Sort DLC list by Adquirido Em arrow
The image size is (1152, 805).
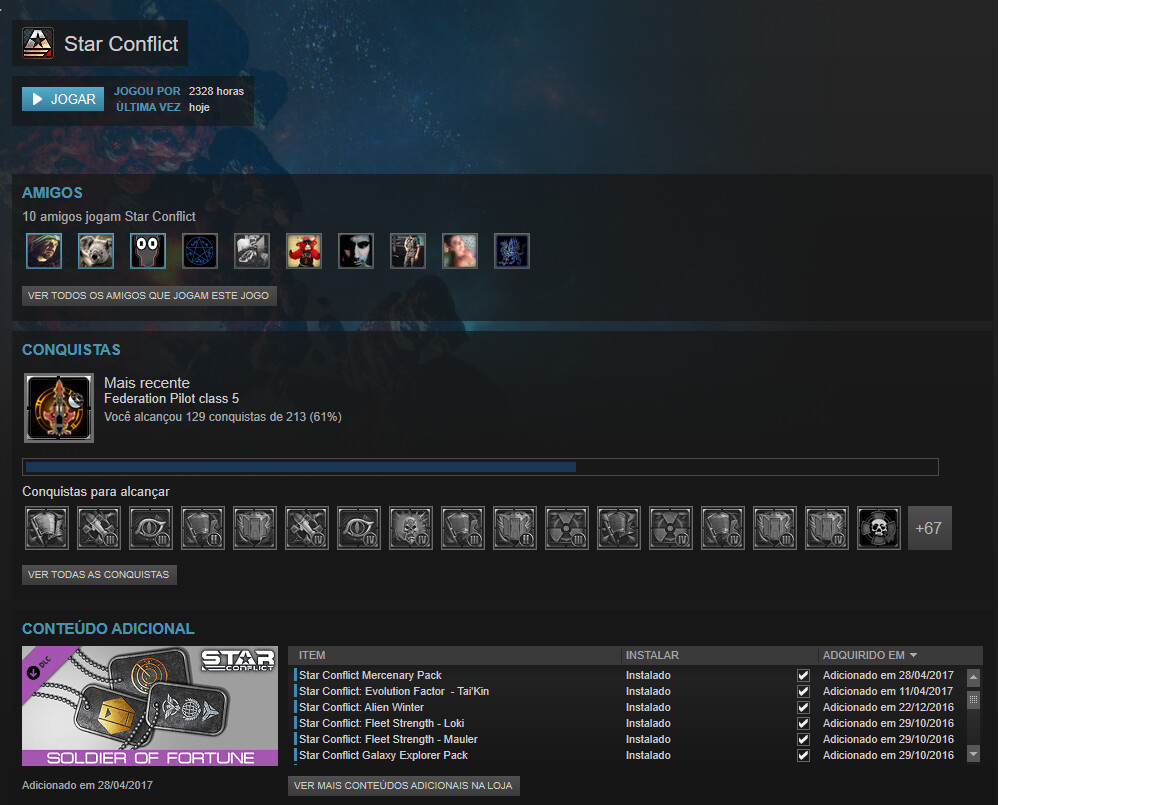[x=913, y=656]
